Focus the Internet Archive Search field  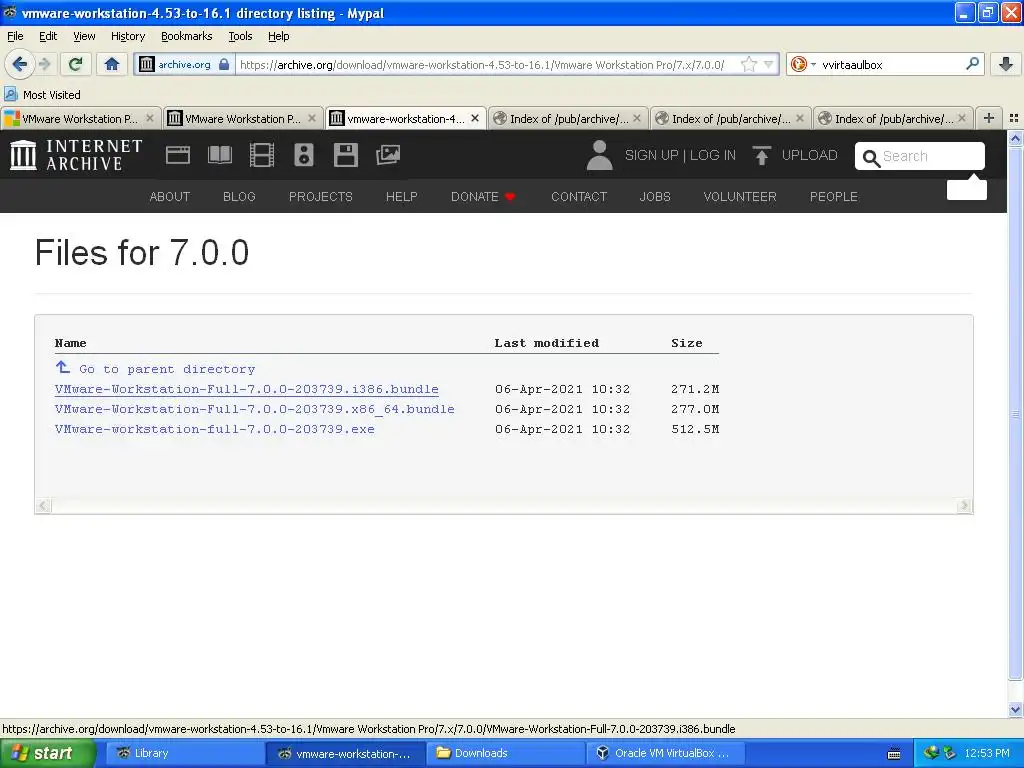[920, 156]
